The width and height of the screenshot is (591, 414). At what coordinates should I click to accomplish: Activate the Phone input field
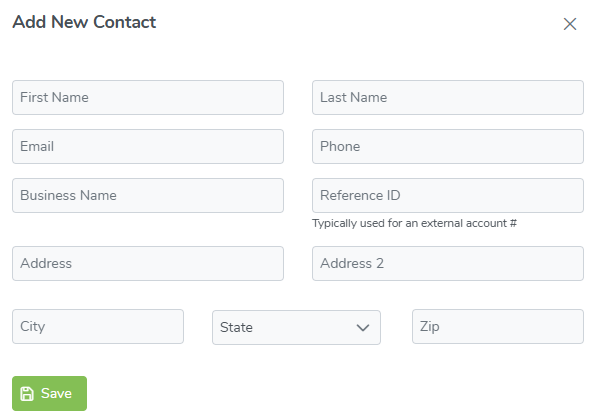(x=448, y=146)
